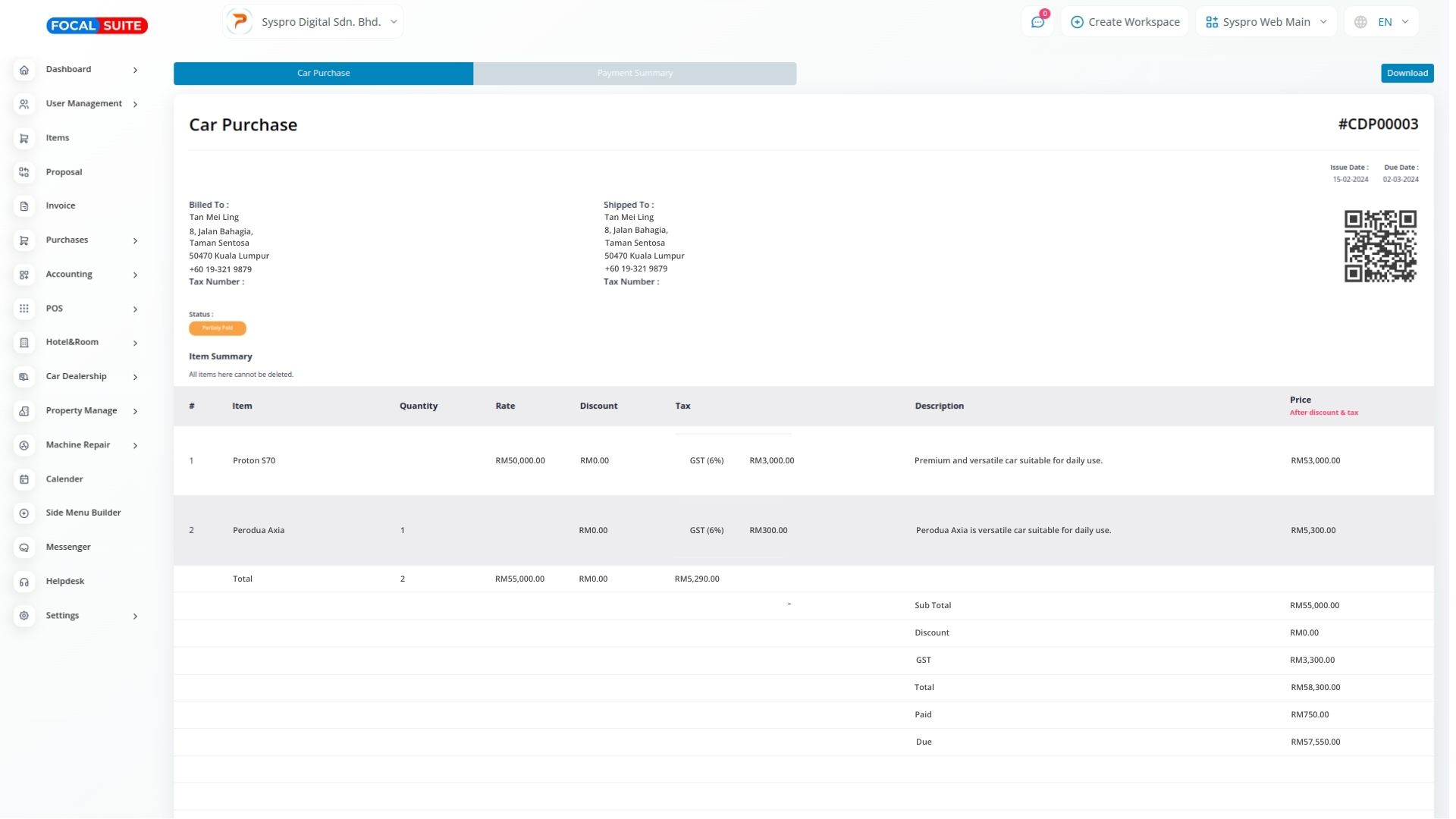Select the Car Purchase tab
The width and height of the screenshot is (1456, 819).
(x=323, y=74)
